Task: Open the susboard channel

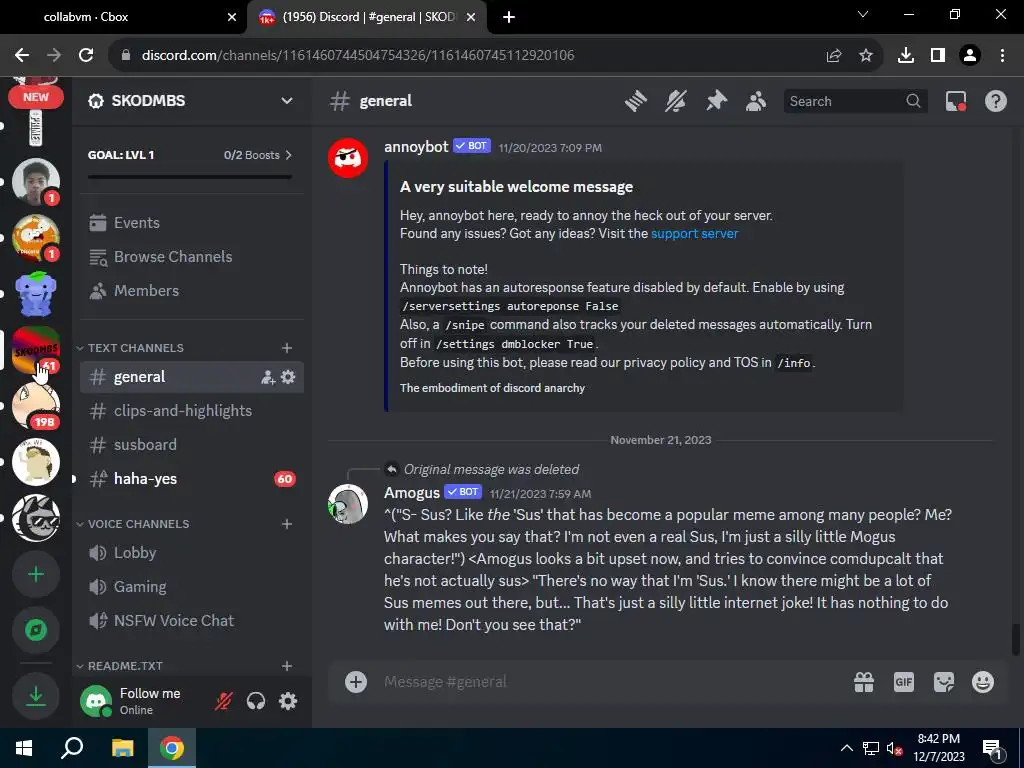Action: pos(191,445)
